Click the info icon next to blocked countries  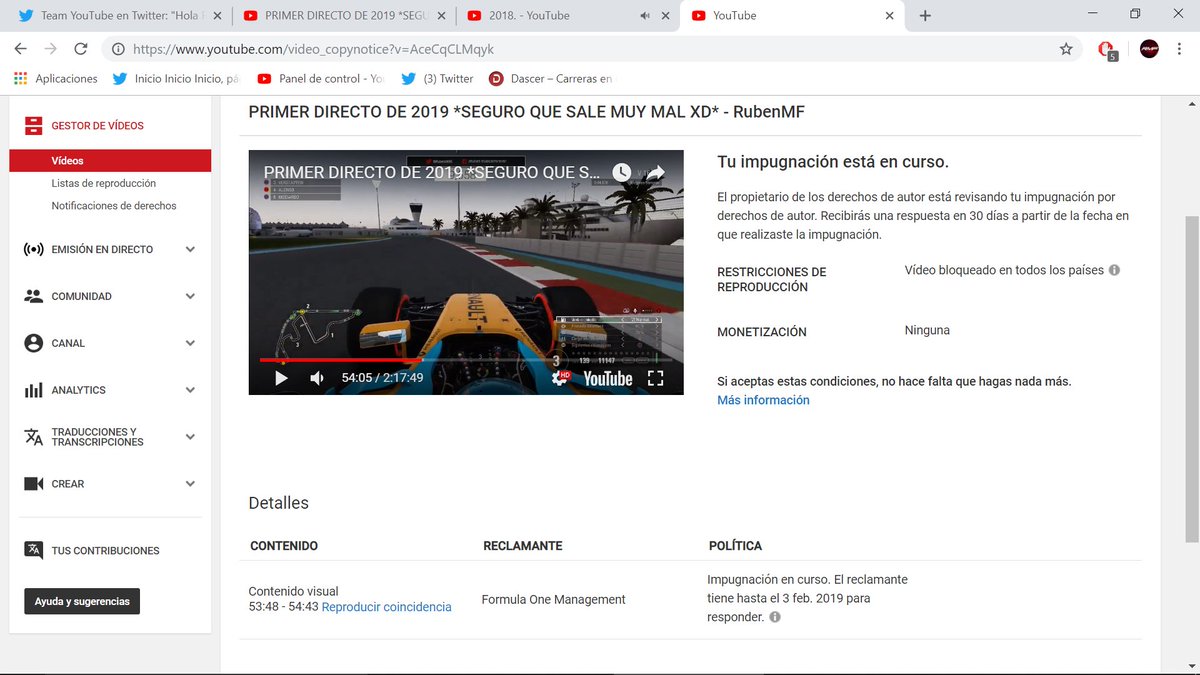tap(1114, 270)
